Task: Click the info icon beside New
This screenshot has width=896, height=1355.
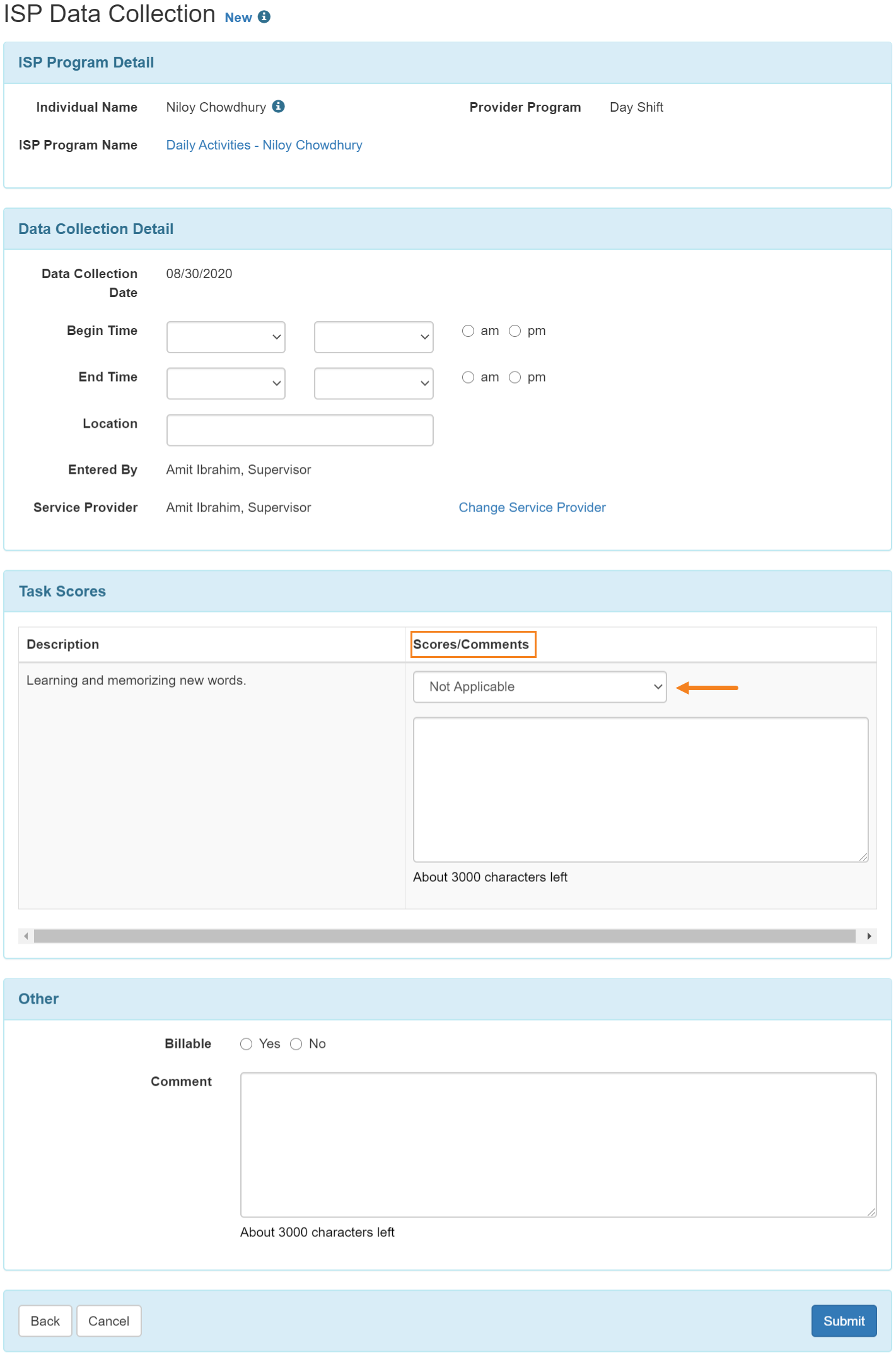Action: [264, 17]
